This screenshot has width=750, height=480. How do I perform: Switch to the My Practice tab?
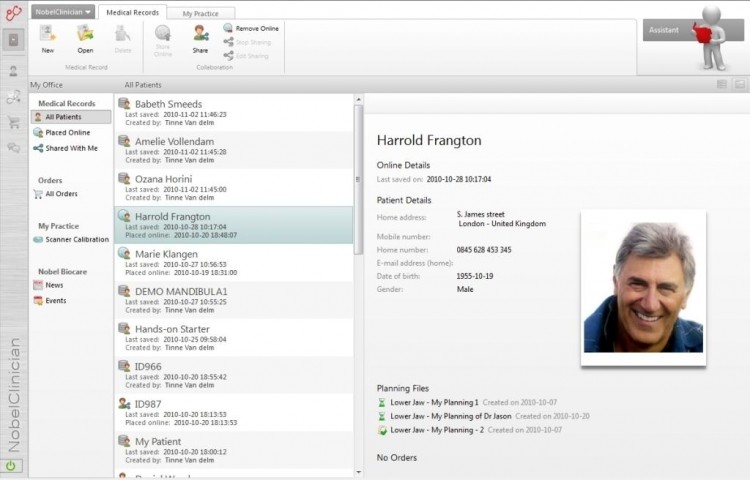click(x=200, y=13)
